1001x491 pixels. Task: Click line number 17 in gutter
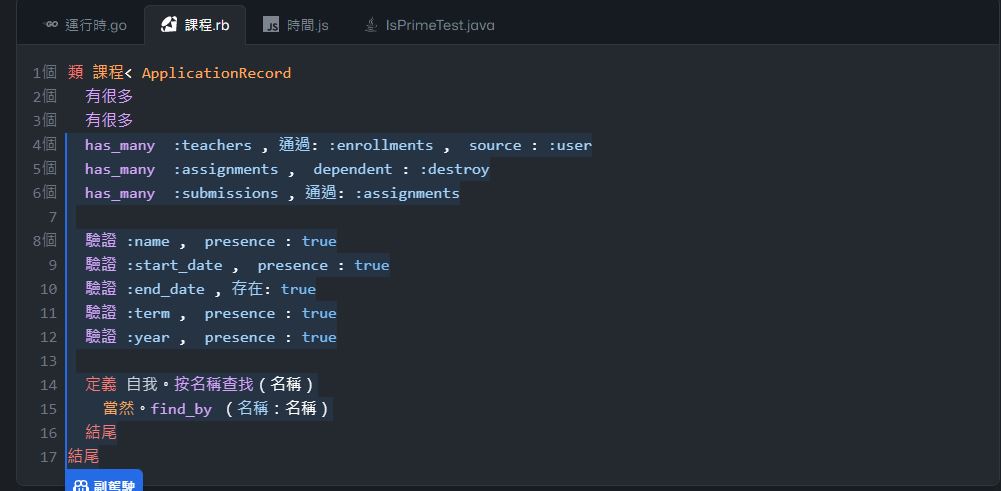pyautogui.click(x=49, y=457)
